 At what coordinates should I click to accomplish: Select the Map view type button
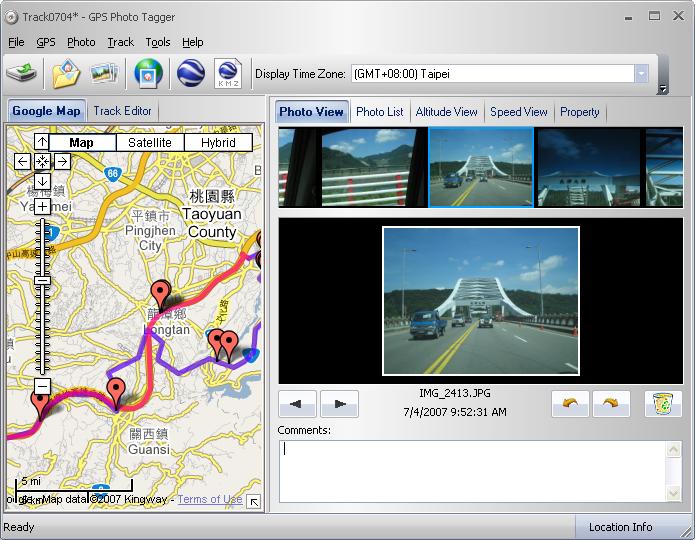click(82, 143)
